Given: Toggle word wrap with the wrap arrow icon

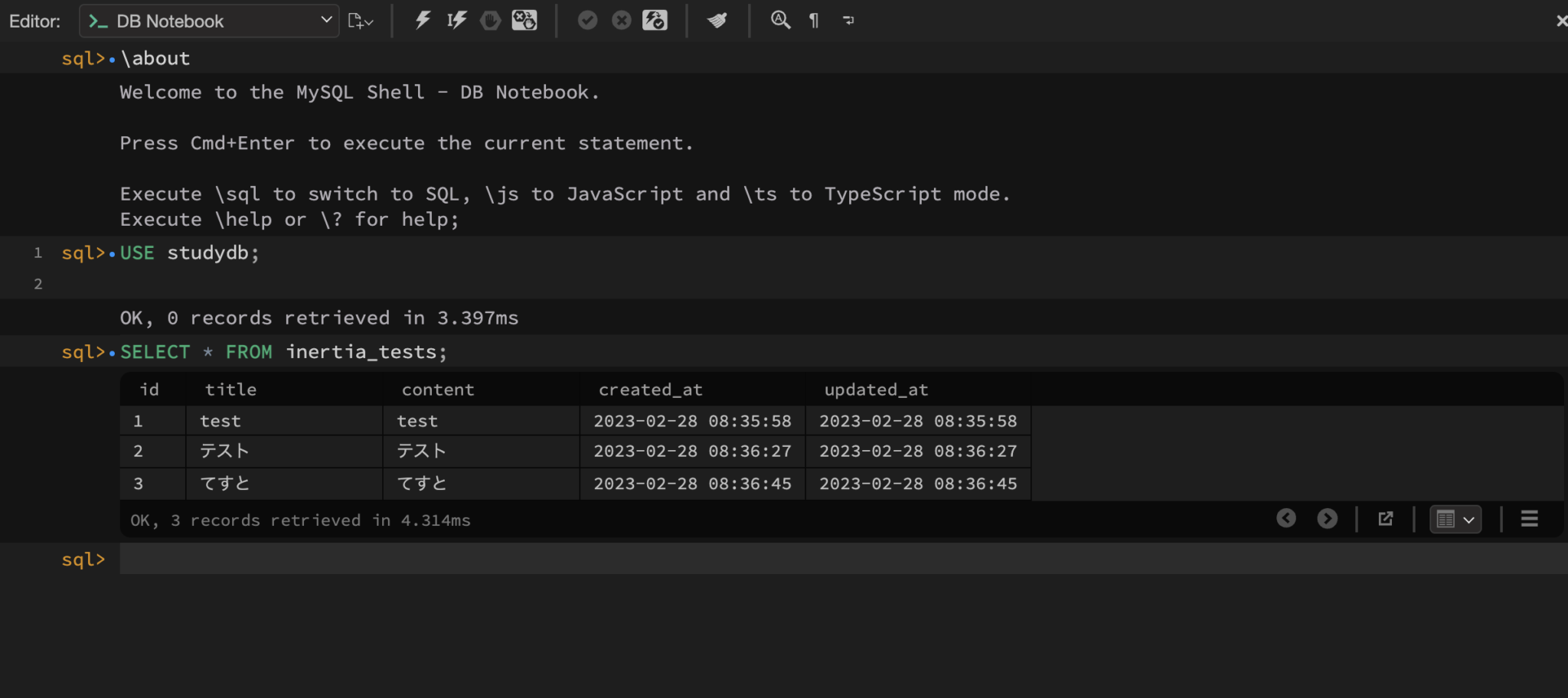Looking at the screenshot, I should click(x=848, y=21).
